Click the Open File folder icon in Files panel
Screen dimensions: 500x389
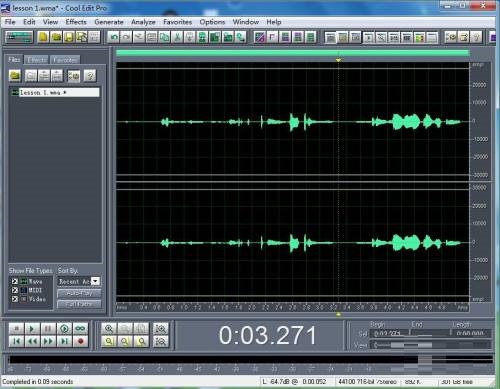(15, 76)
